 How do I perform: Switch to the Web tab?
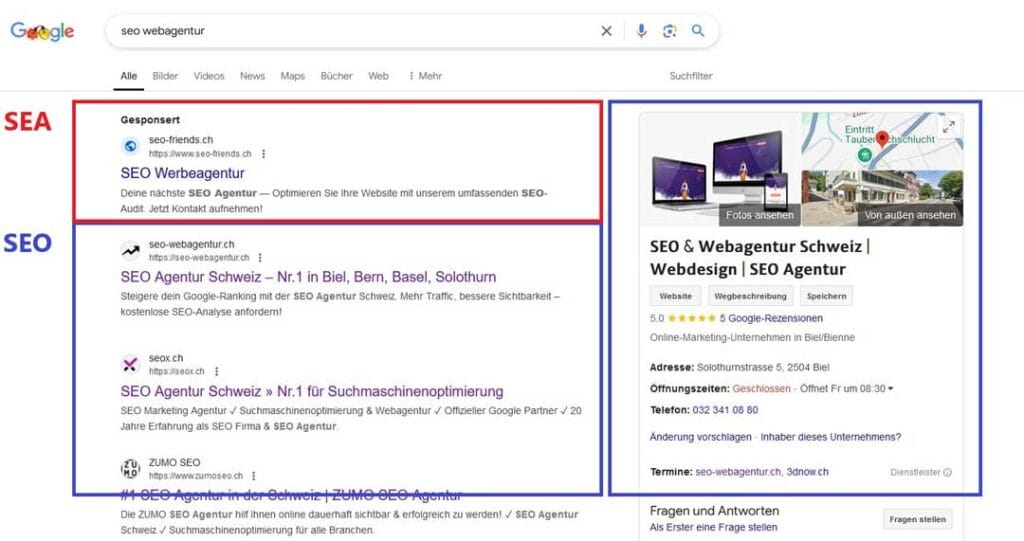tap(378, 76)
